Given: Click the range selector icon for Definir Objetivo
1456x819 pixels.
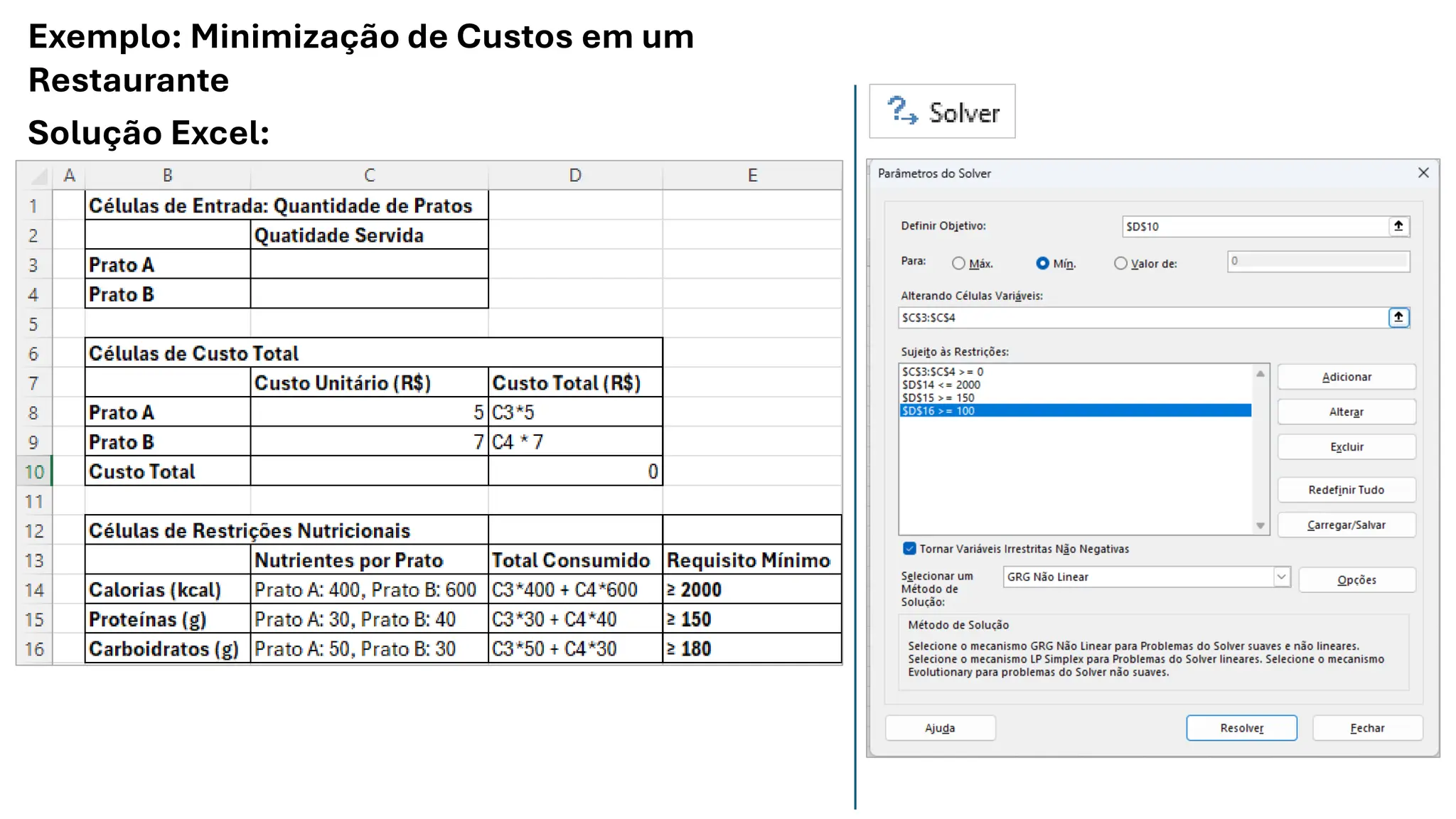Looking at the screenshot, I should (x=1398, y=226).
